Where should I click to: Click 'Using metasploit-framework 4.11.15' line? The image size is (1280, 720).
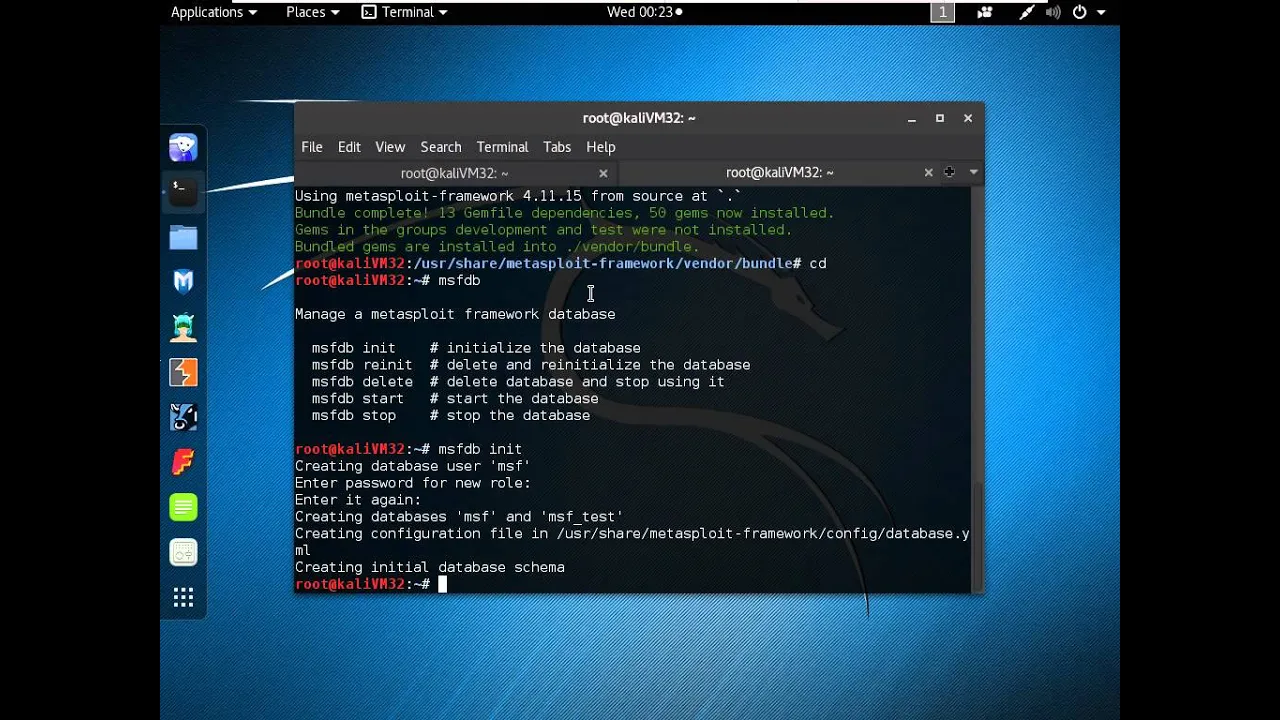tap(518, 196)
